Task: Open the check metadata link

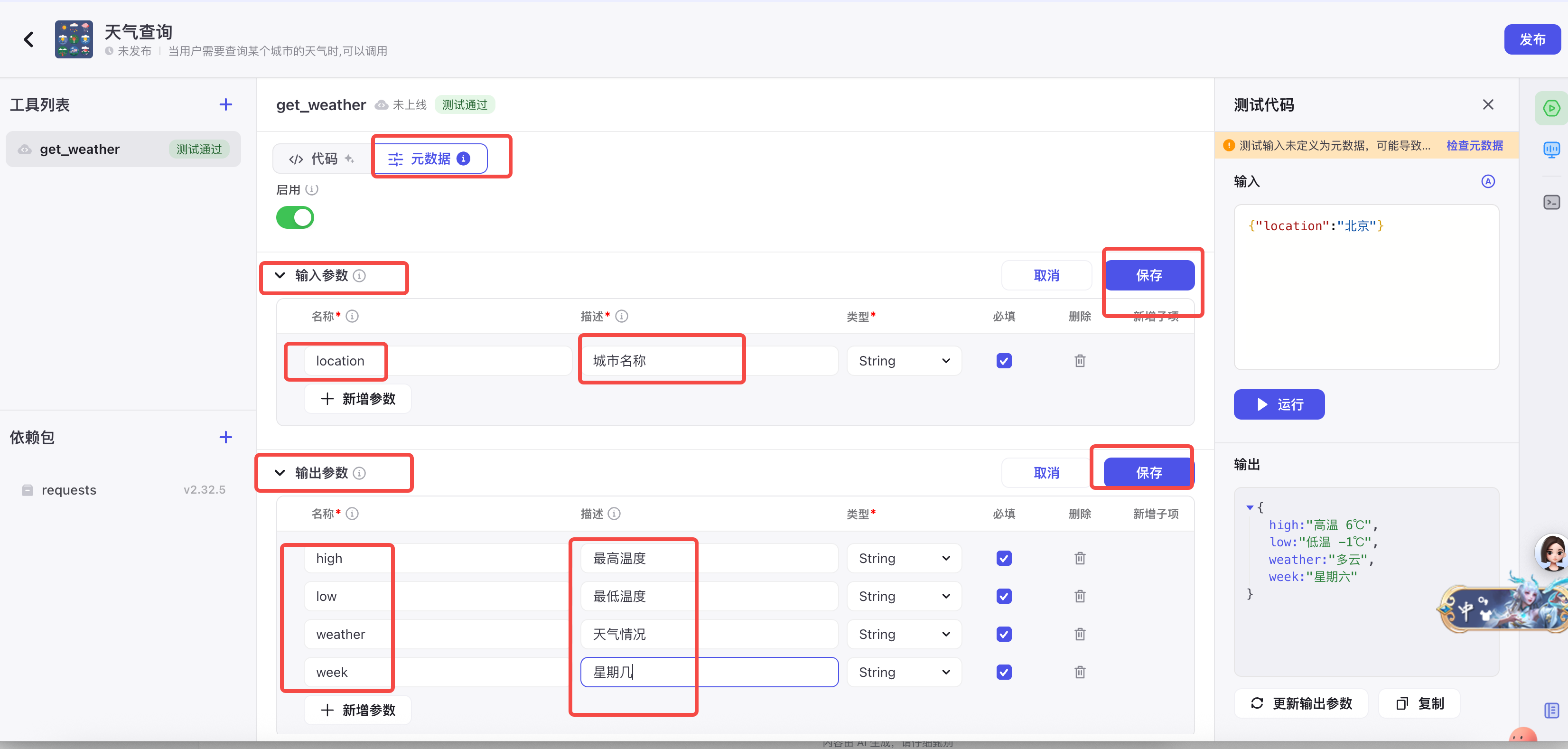Action: (x=1474, y=146)
